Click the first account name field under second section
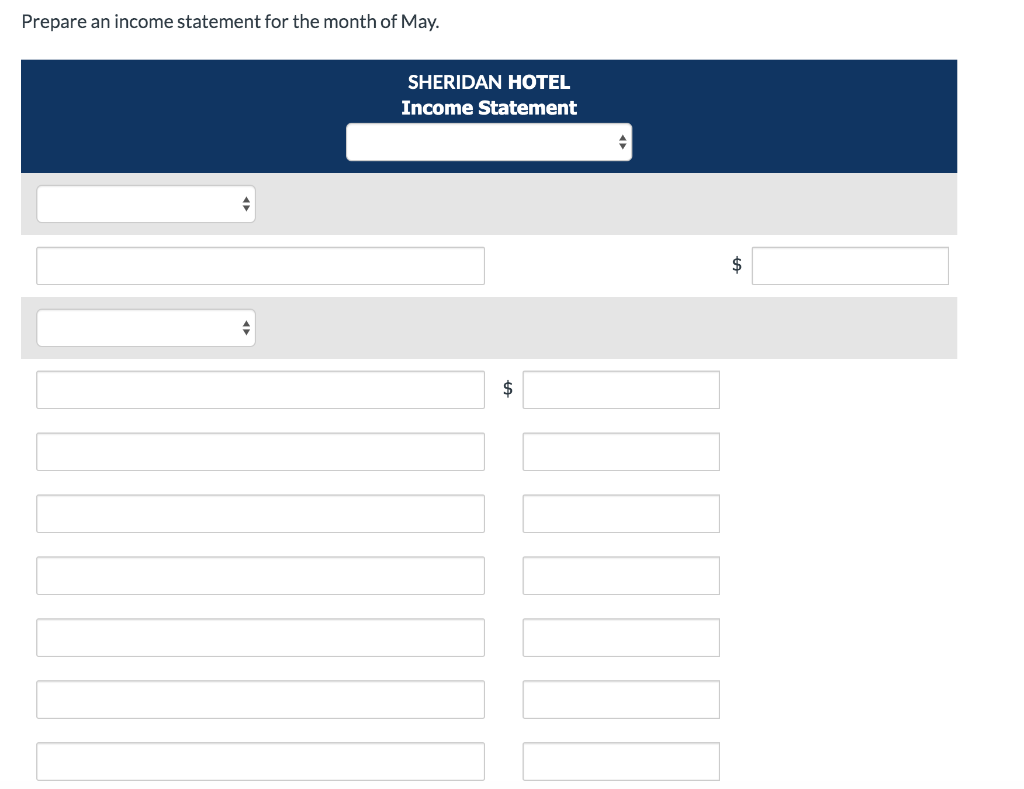 (261, 390)
